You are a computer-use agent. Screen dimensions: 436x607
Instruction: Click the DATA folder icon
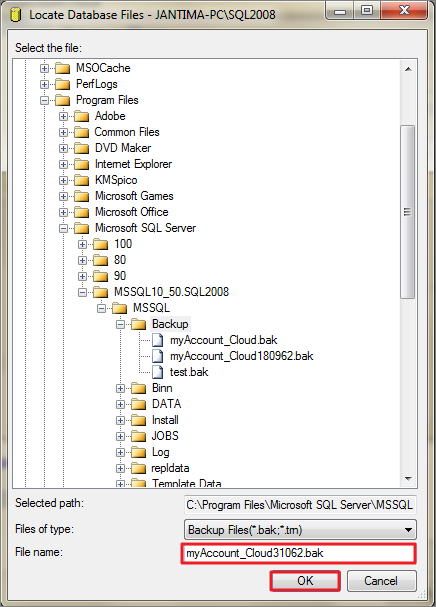click(x=139, y=404)
